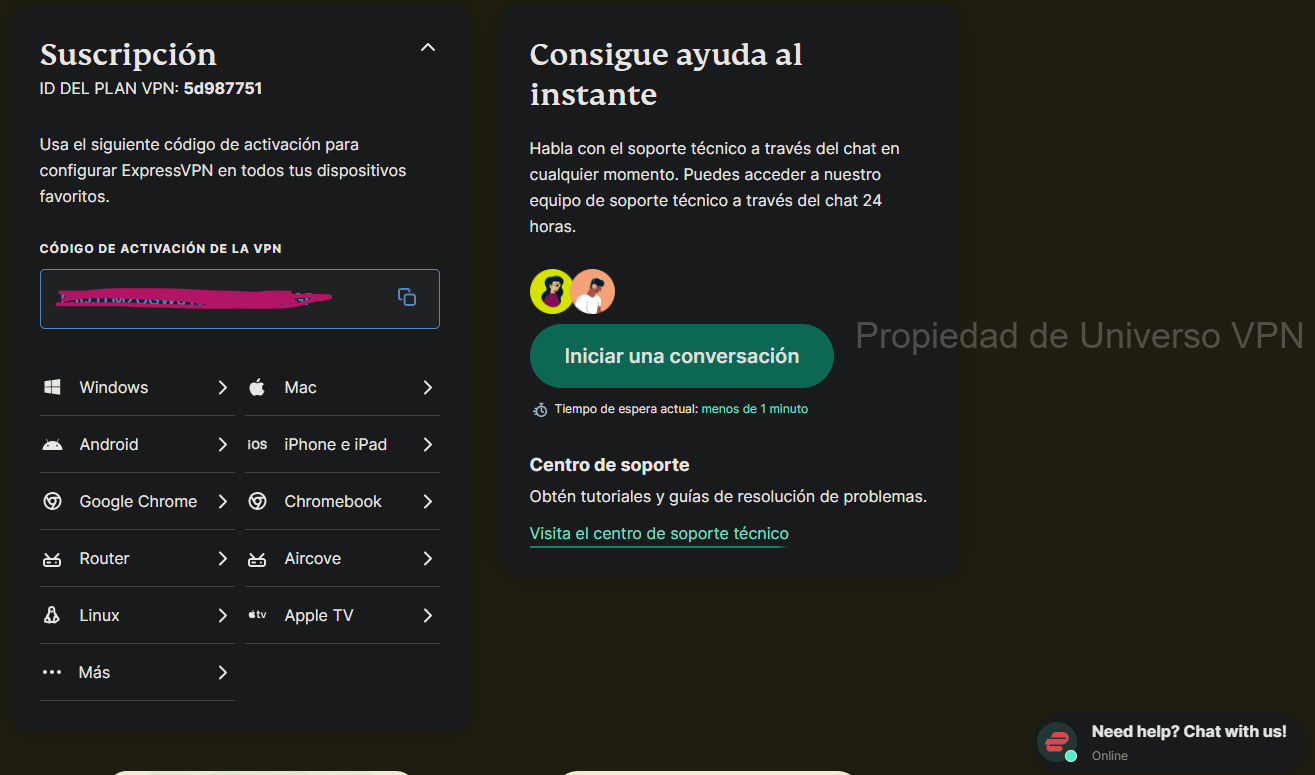
Task: Click the menos de 1 minuto link
Action: tap(754, 408)
